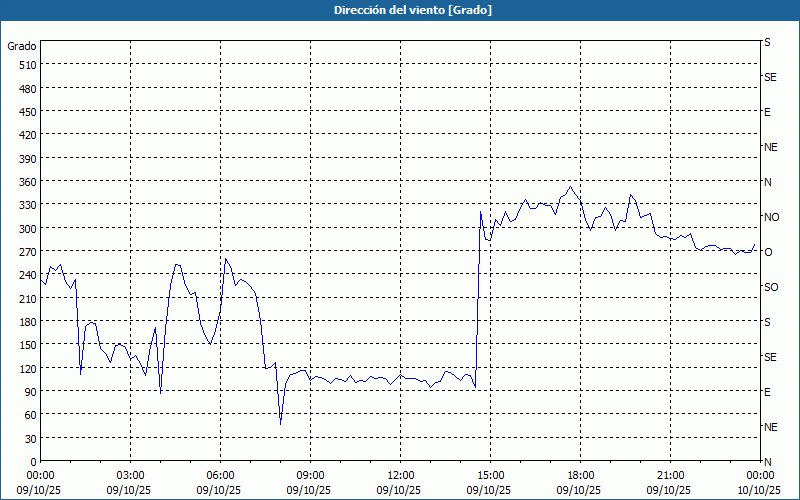The image size is (800, 500).
Task: Click the lowest dip of the blue line
Action: (x=280, y=424)
